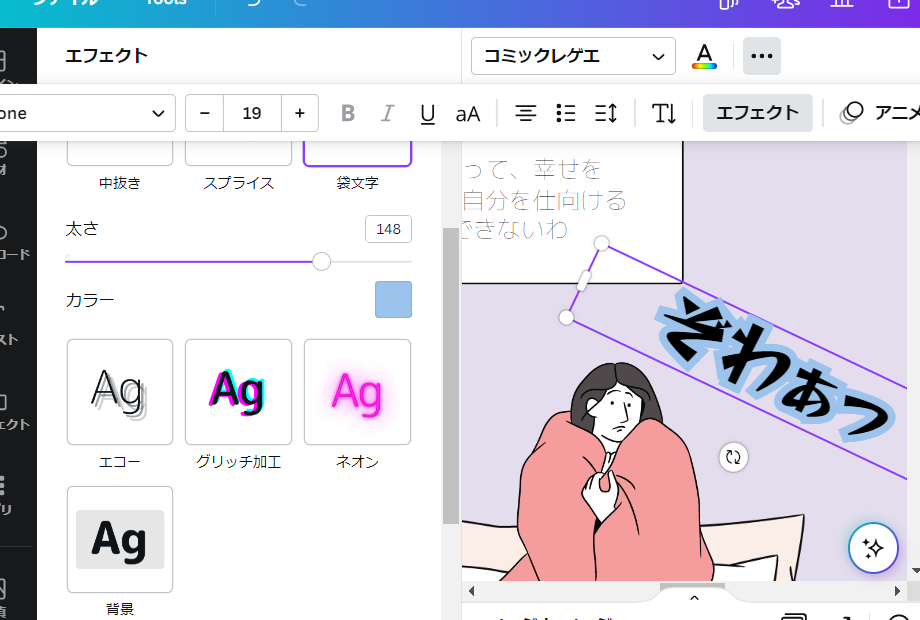
Task: Change text alignment
Action: coord(526,113)
